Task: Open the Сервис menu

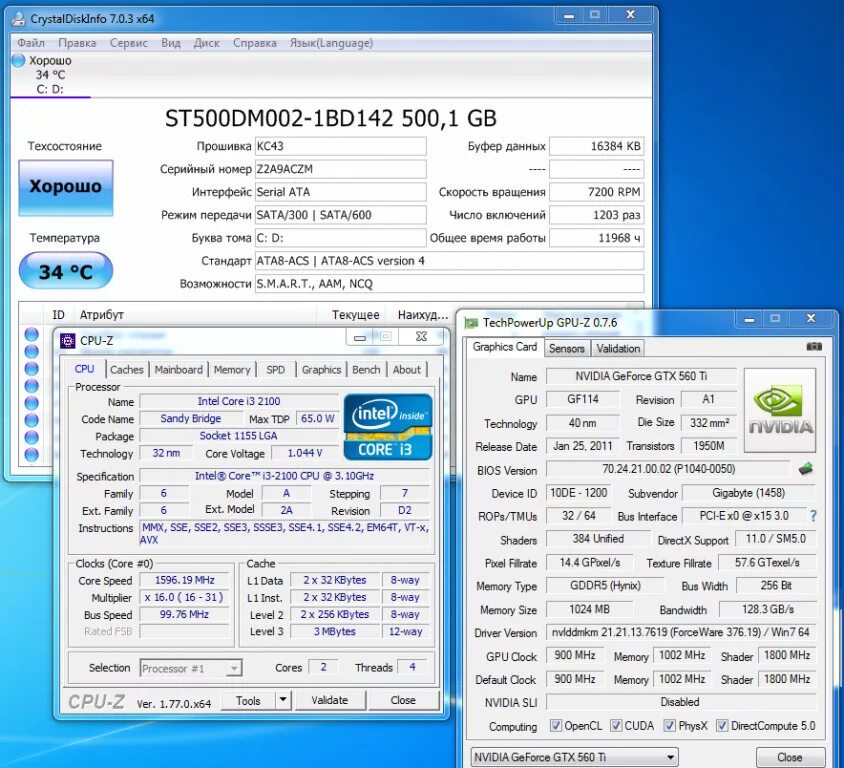Action: [129, 43]
